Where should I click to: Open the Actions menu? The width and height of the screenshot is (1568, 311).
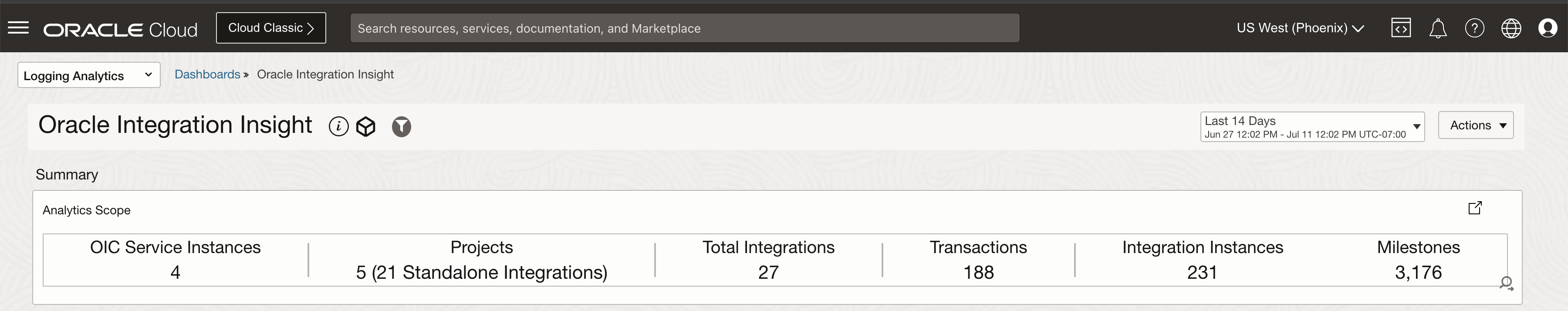tap(1476, 125)
